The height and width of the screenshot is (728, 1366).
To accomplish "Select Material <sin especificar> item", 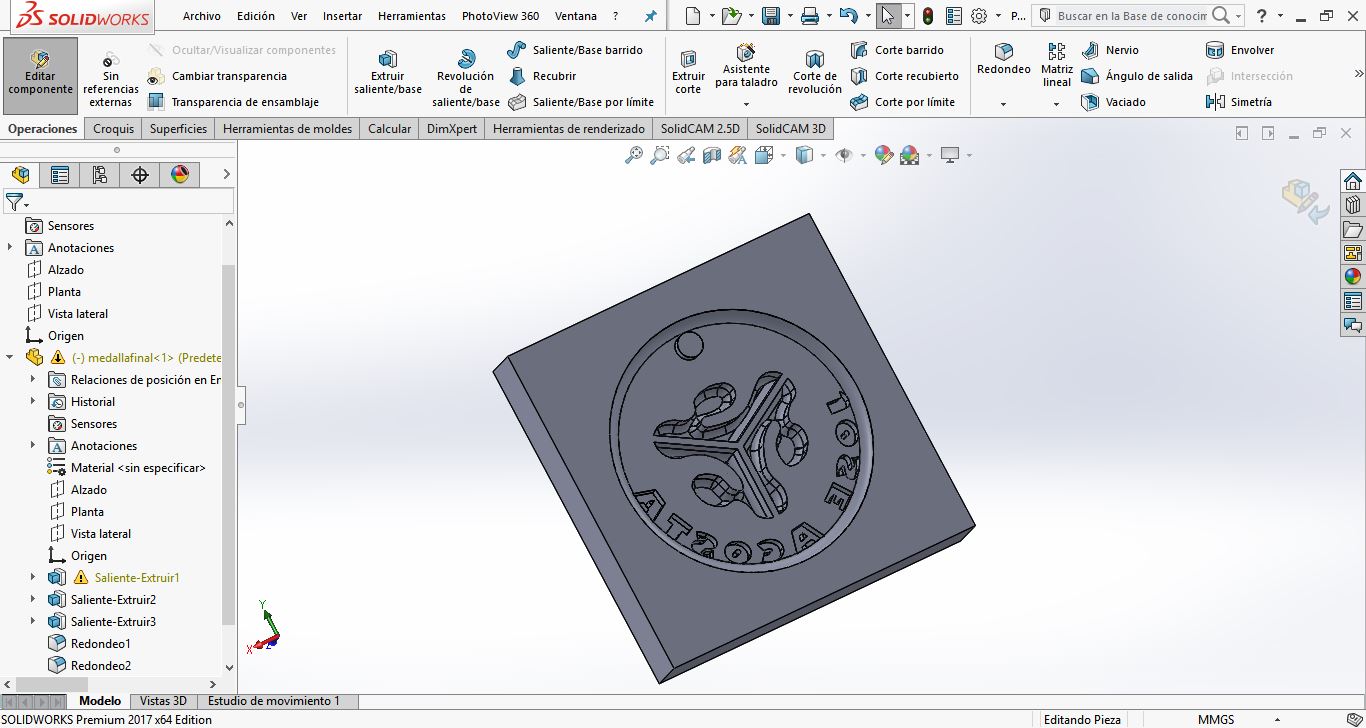I will (x=126, y=467).
